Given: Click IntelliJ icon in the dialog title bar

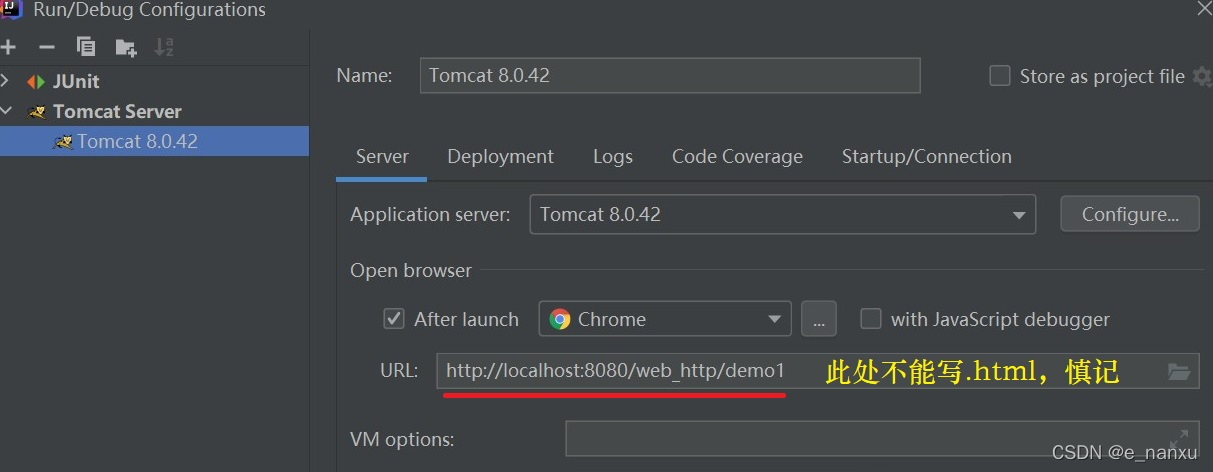Looking at the screenshot, I should click(11, 10).
